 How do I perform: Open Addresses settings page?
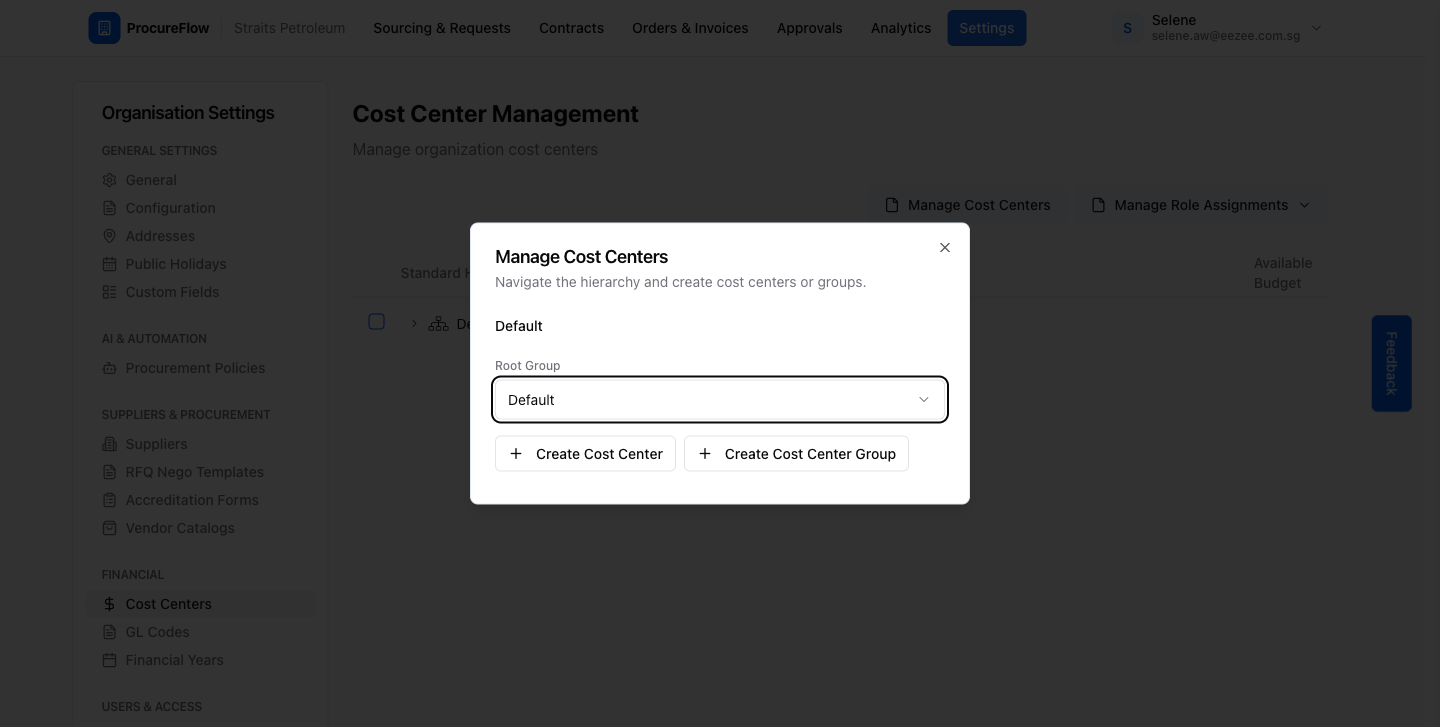point(160,236)
